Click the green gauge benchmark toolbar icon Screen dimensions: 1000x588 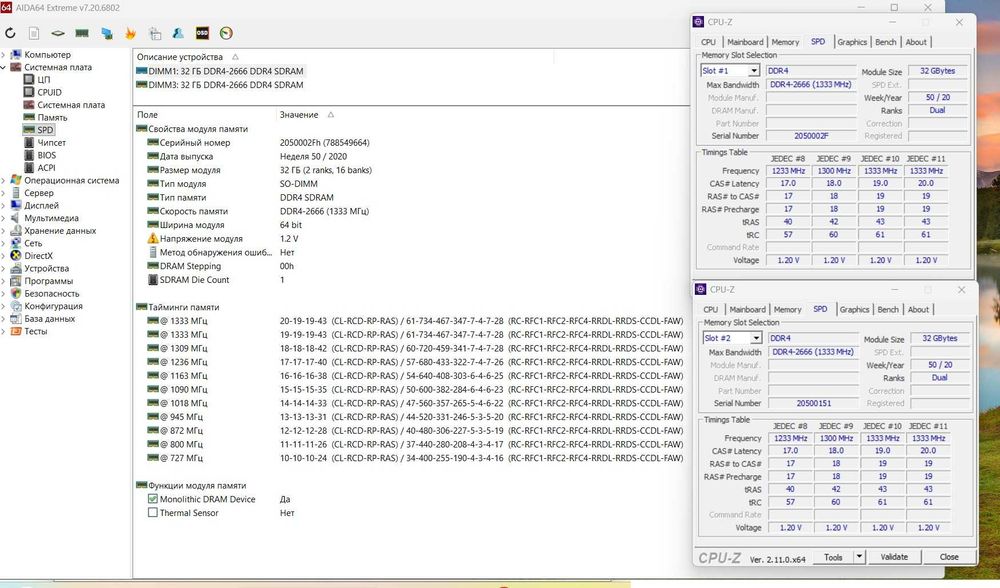point(226,33)
